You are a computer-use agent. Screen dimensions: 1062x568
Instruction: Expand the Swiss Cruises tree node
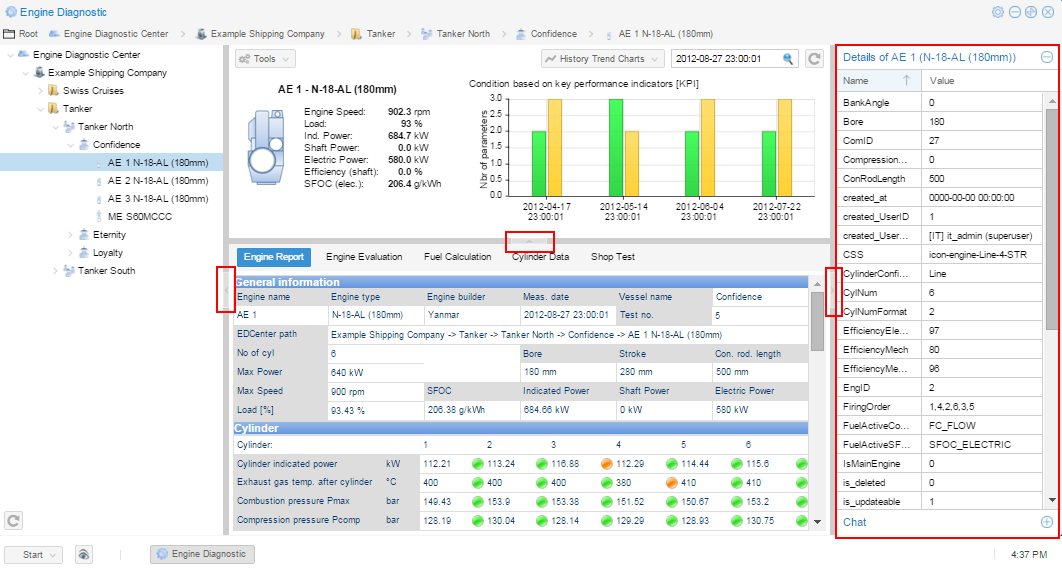40,91
